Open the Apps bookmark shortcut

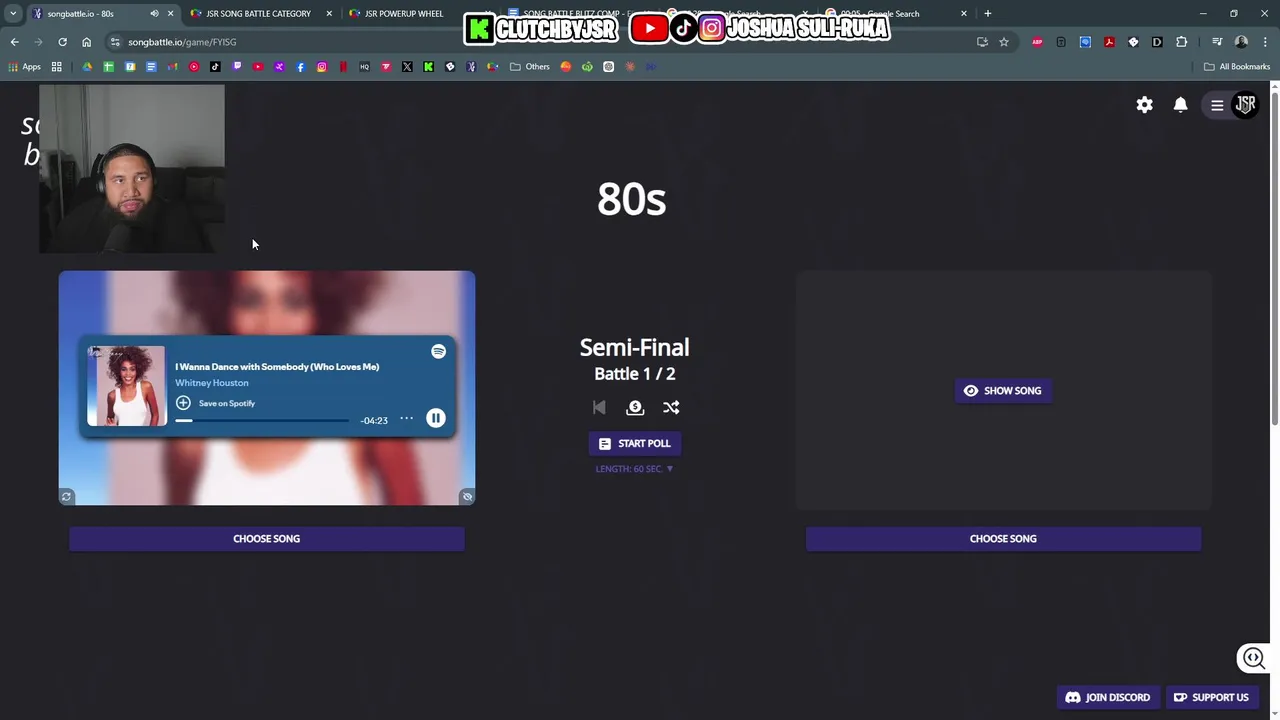click(x=25, y=67)
